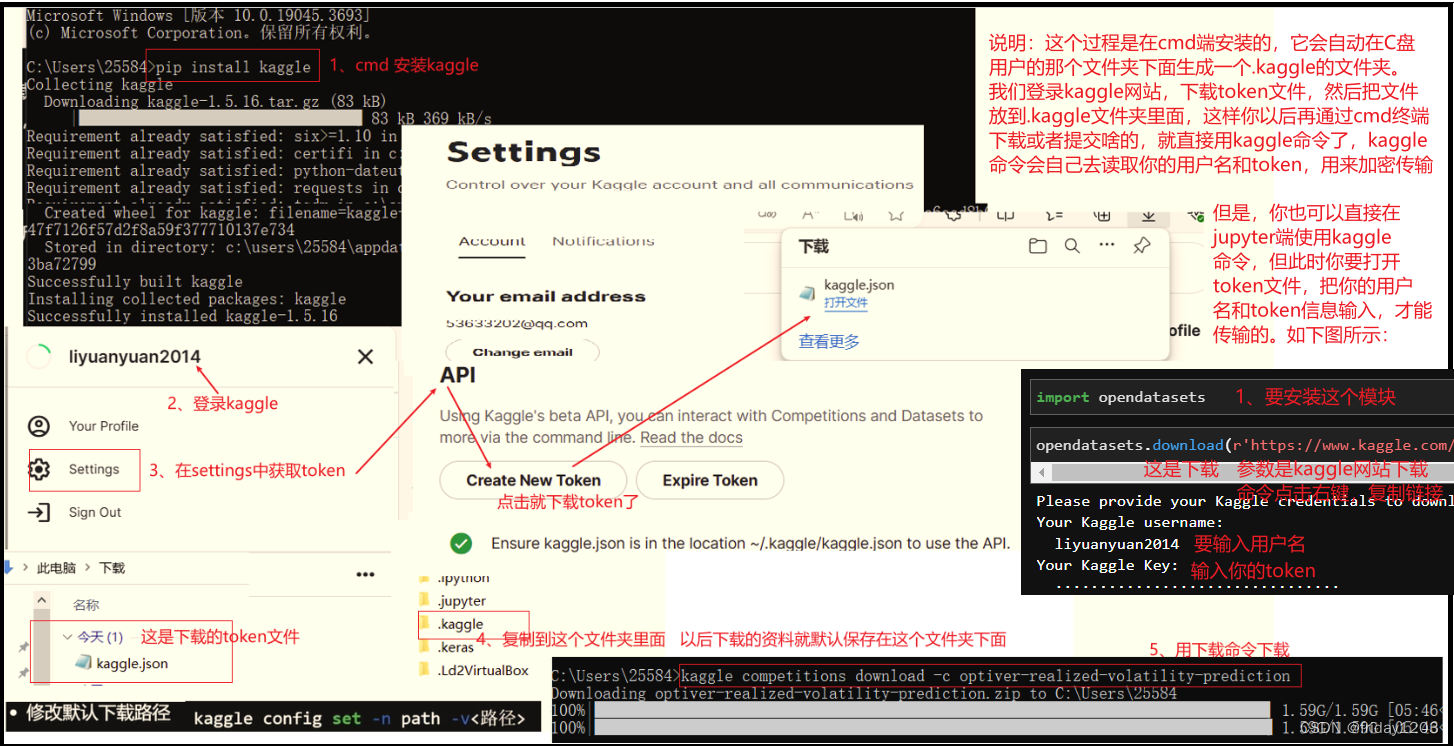This screenshot has height=746, width=1454.
Task: Click username liyuanyuan2014 in menu header
Action: click(135, 357)
